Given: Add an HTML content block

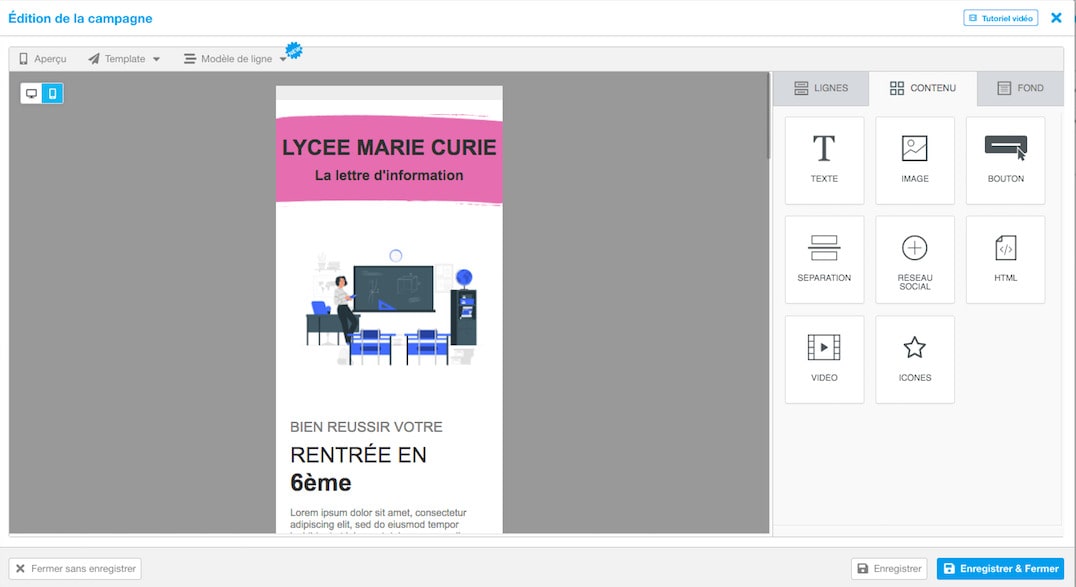Looking at the screenshot, I should tap(1005, 259).
